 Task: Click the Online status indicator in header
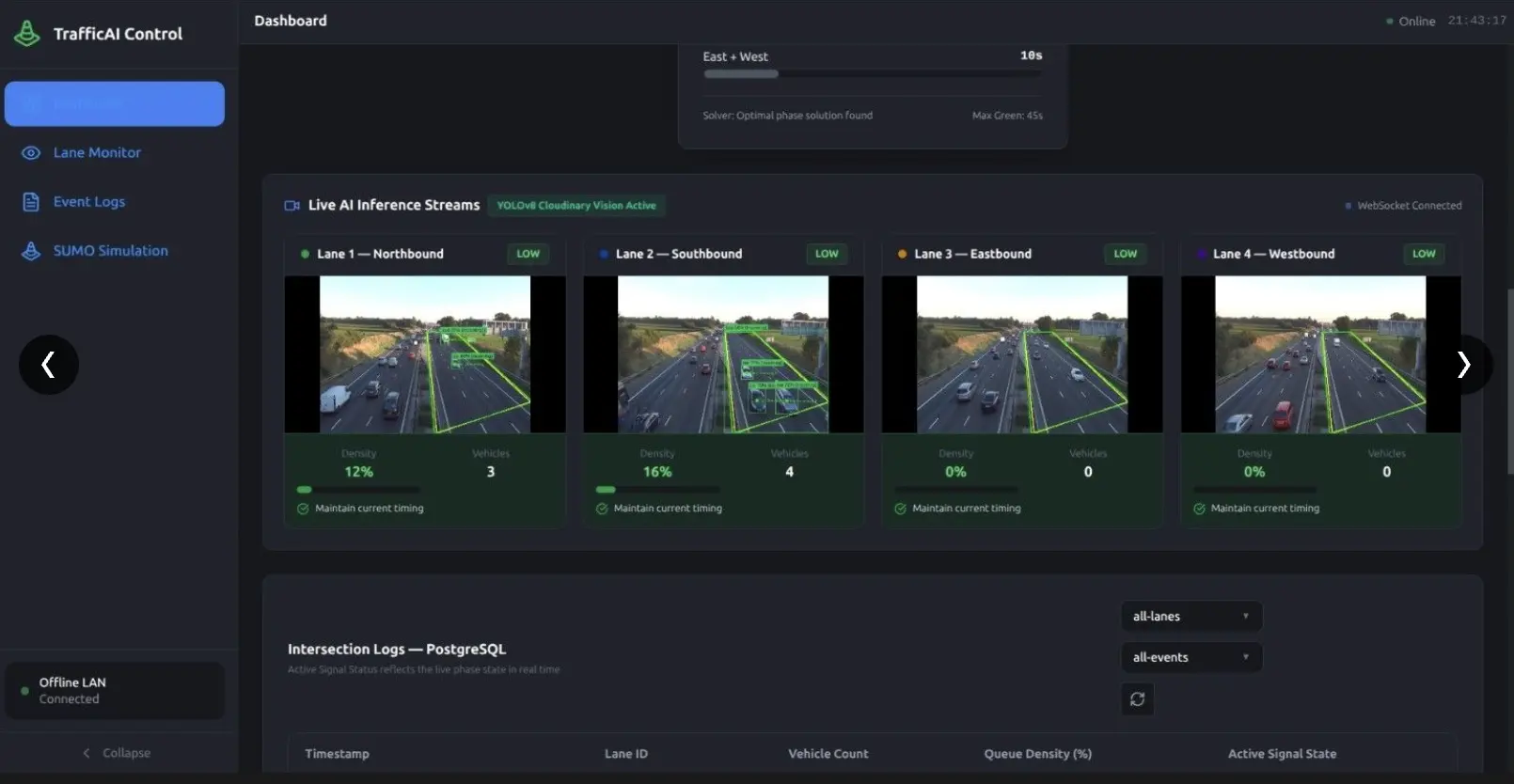pyautogui.click(x=1411, y=21)
